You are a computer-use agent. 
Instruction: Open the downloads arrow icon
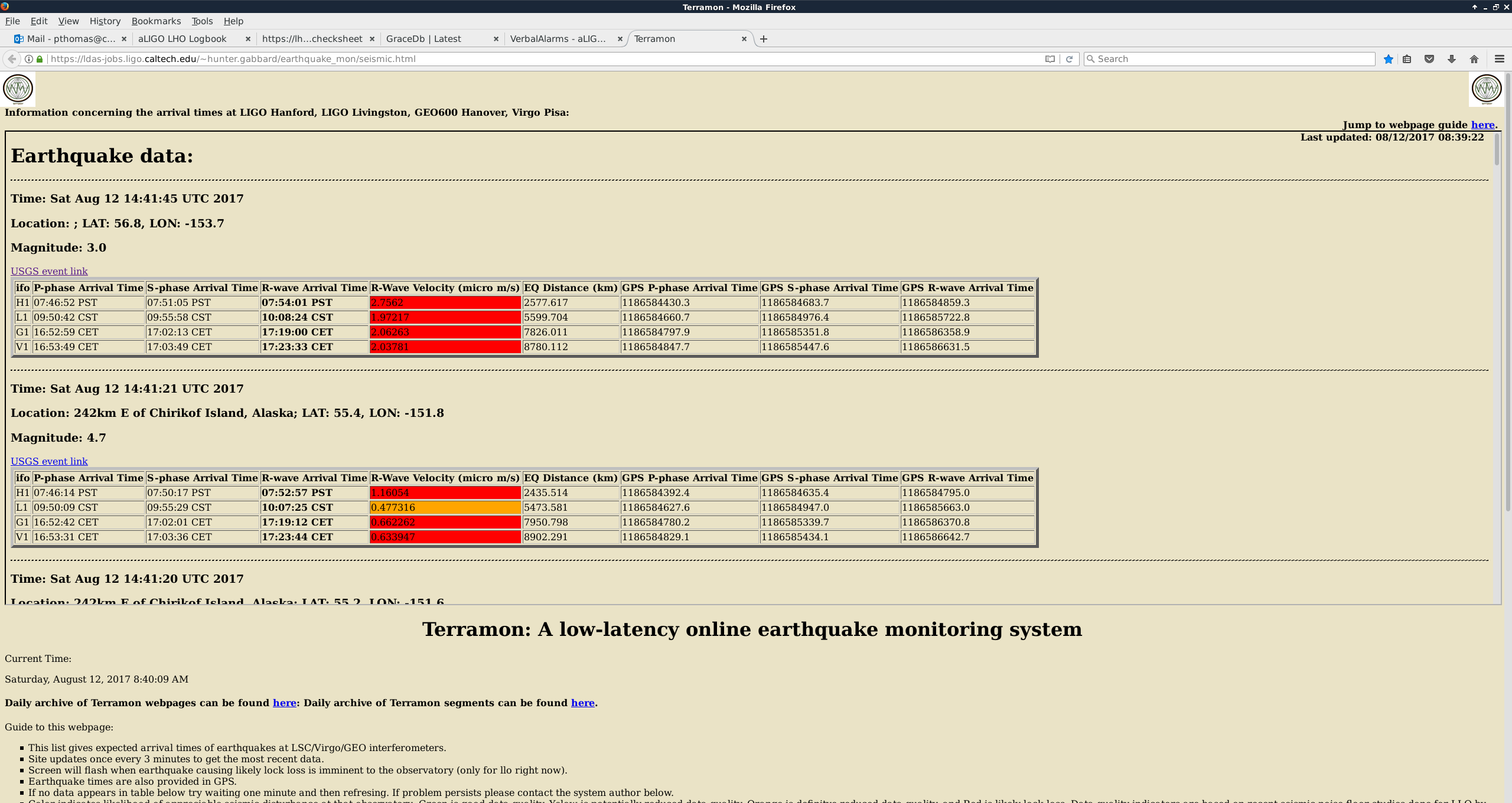tap(1452, 59)
